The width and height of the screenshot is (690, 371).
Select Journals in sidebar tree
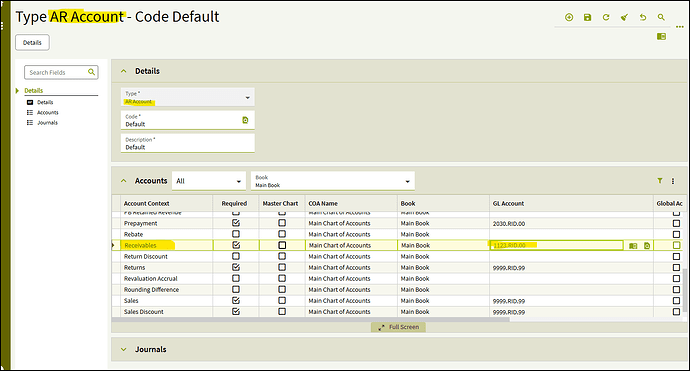tap(47, 123)
